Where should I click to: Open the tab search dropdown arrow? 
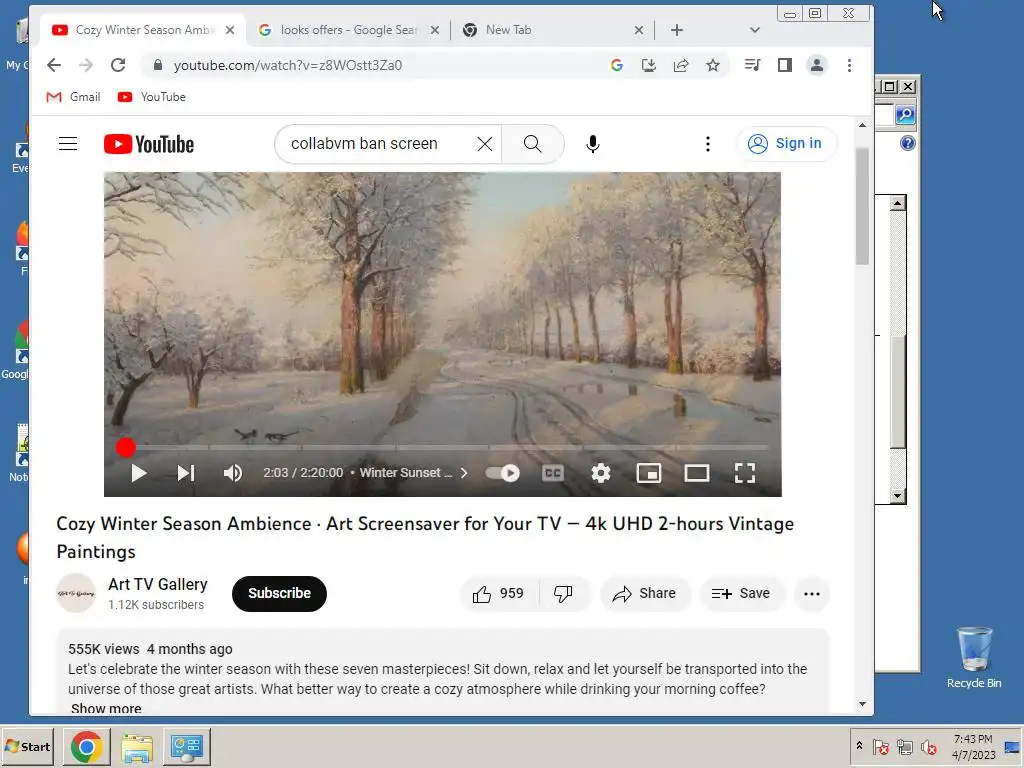754,30
